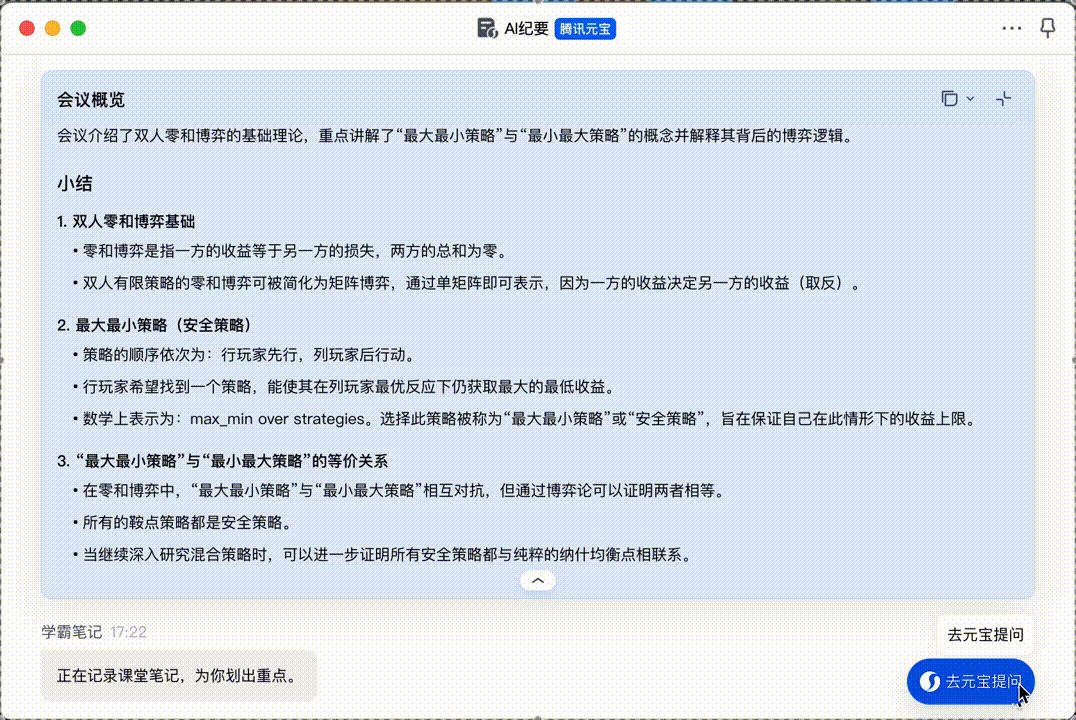Screen dimensions: 1076x720
Task: Shrink the summary card with the collapse-arrows icon
Action: [x=1004, y=98]
